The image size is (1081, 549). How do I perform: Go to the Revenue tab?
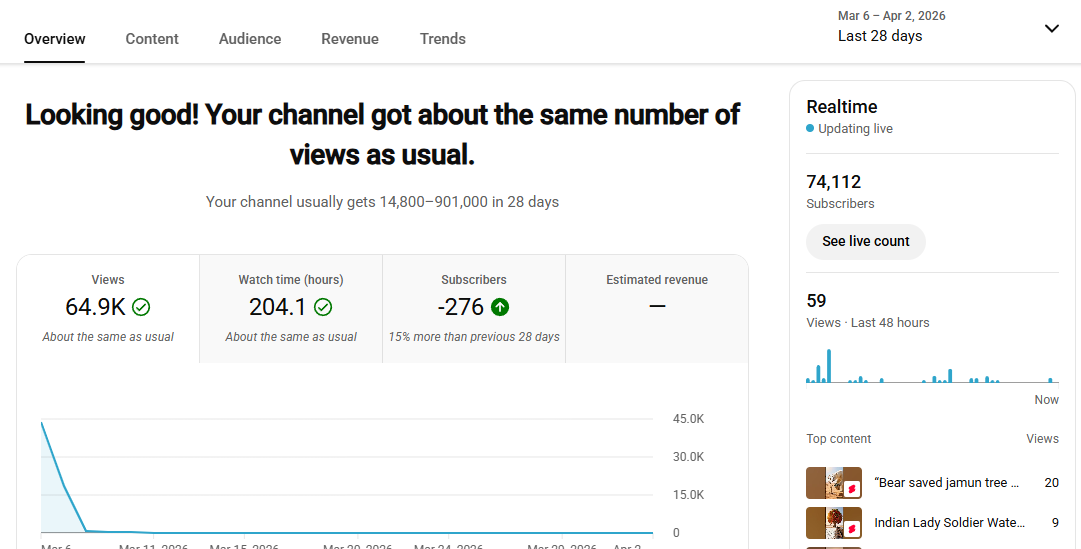point(350,39)
